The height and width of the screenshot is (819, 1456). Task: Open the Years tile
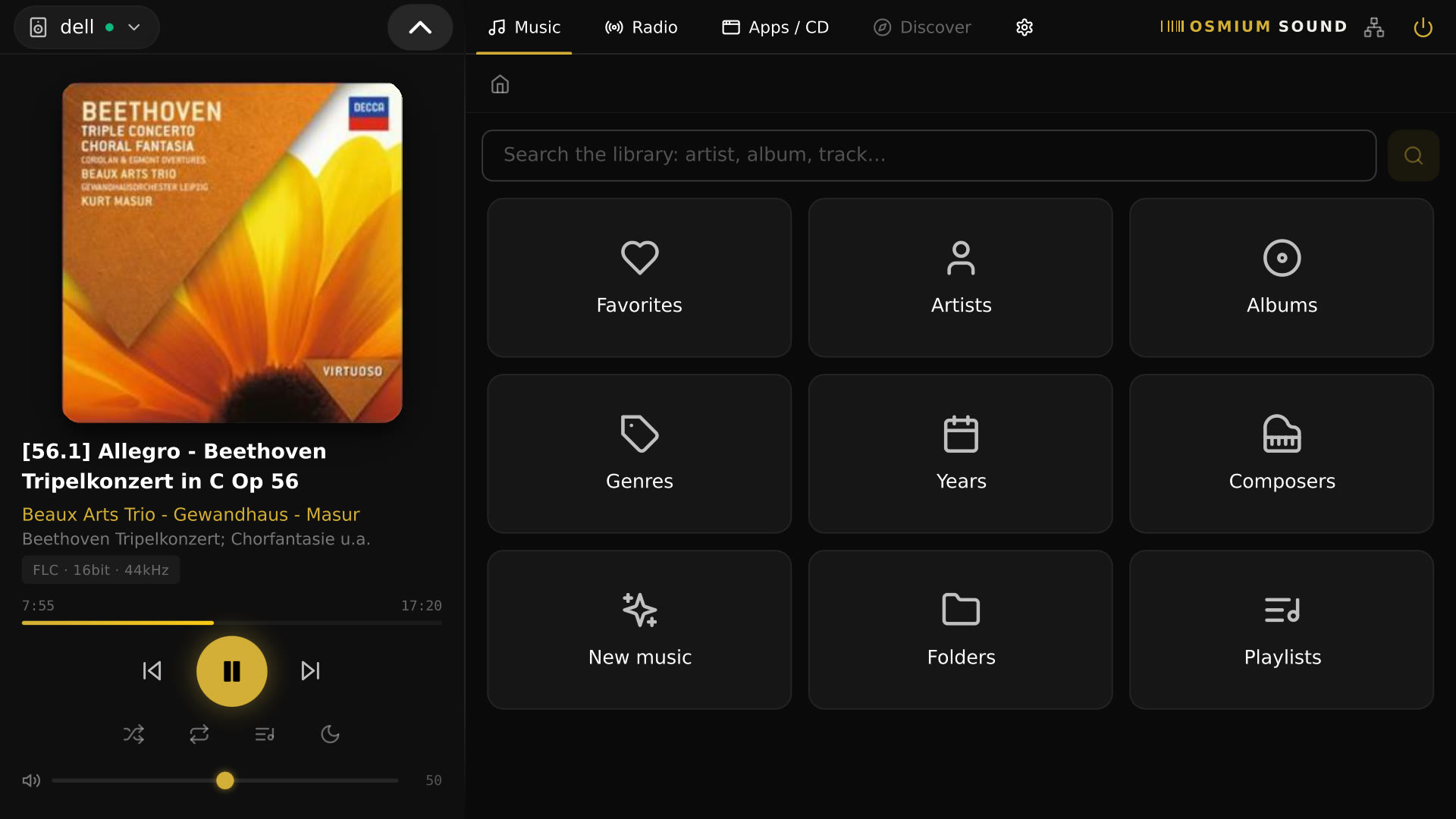coord(961,453)
